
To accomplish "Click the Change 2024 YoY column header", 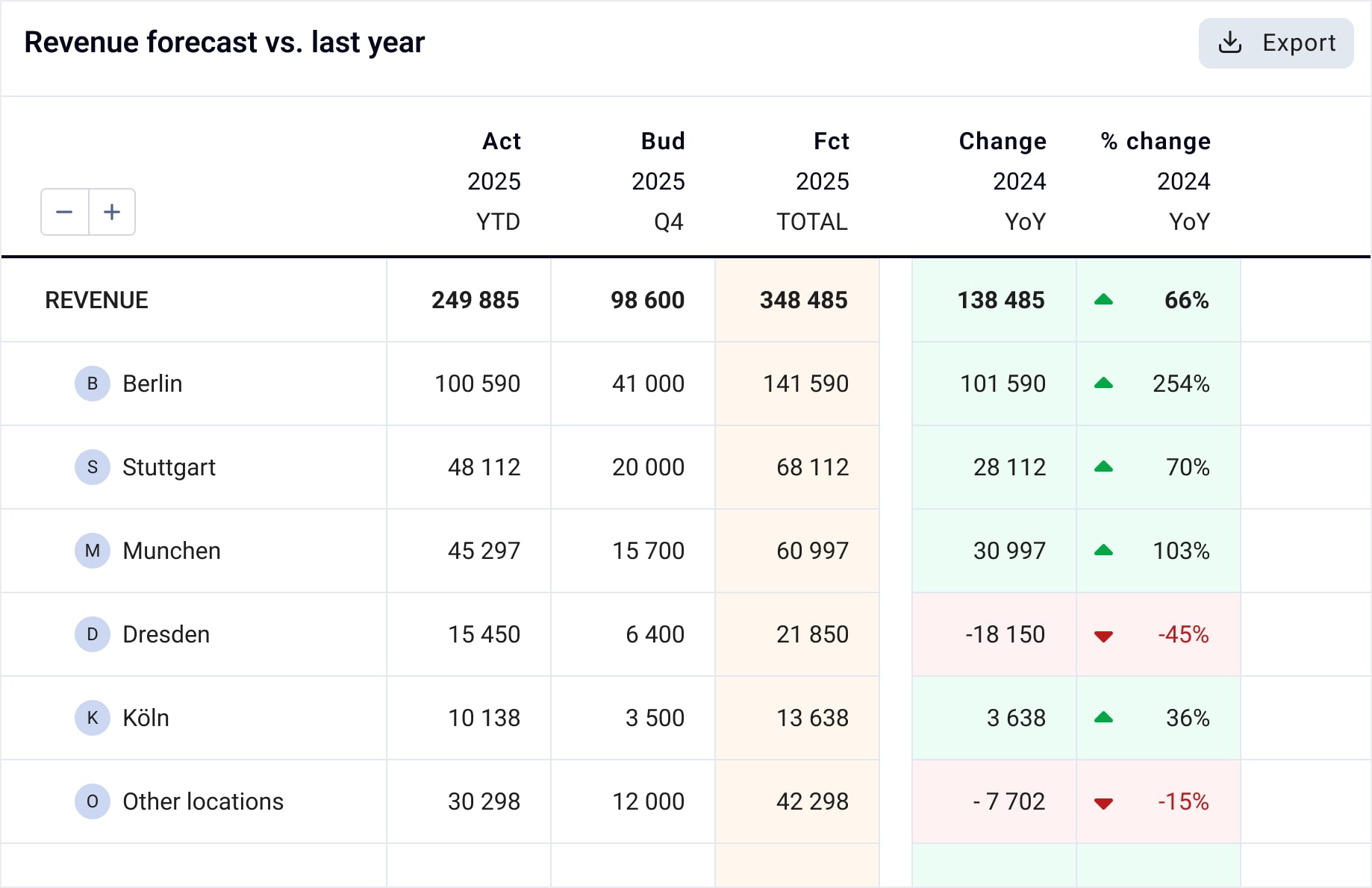I will tap(1003, 181).
